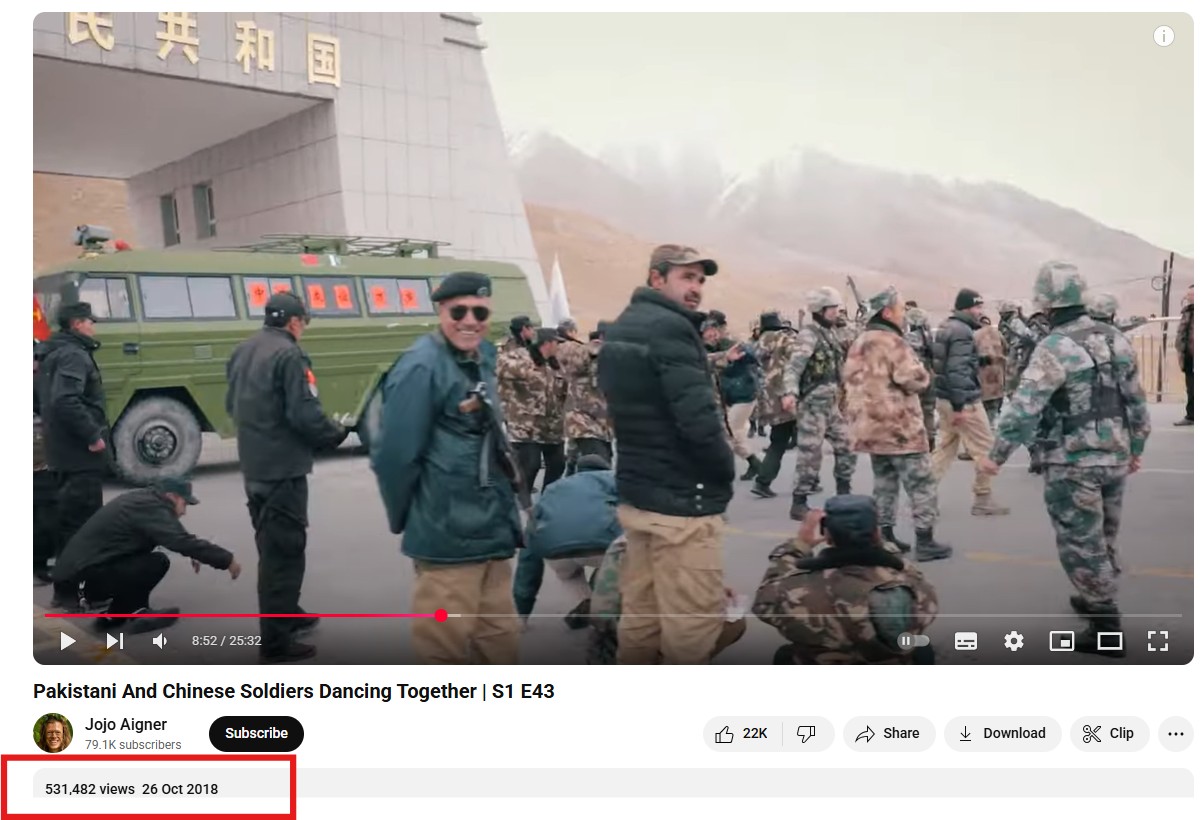Like the video with 22K likes

coord(742,734)
